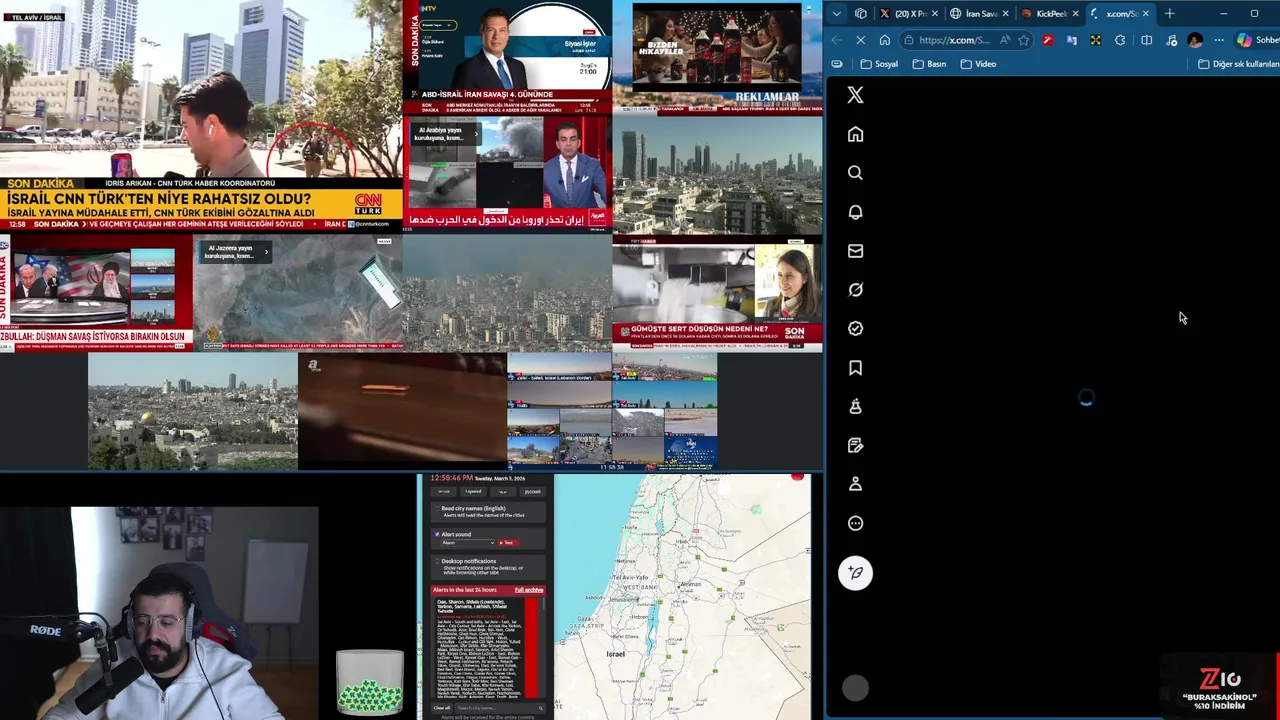The height and width of the screenshot is (720, 1280).
Task: Select the русский language button
Action: coord(532,491)
